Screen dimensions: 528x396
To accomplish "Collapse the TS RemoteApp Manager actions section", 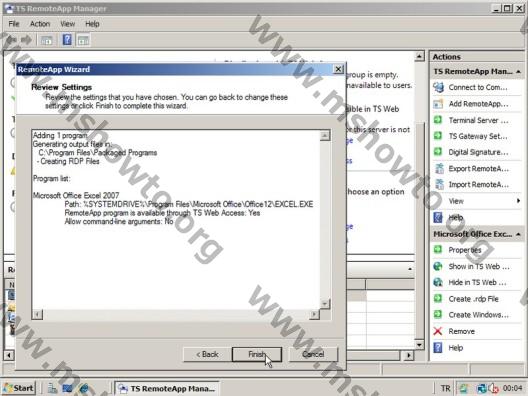I will click(x=518, y=72).
